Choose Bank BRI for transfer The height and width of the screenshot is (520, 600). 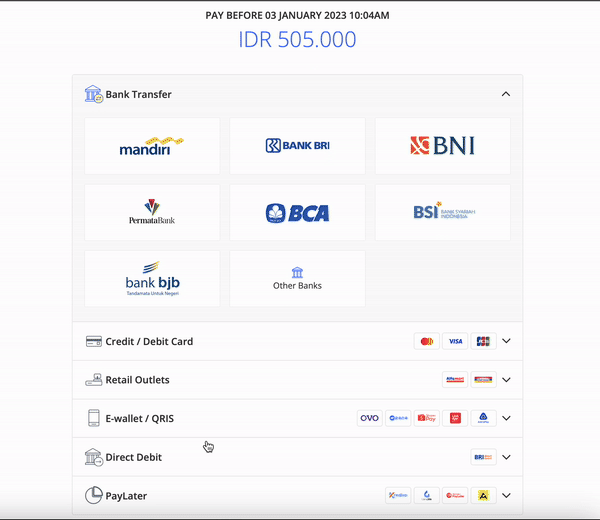tap(297, 146)
